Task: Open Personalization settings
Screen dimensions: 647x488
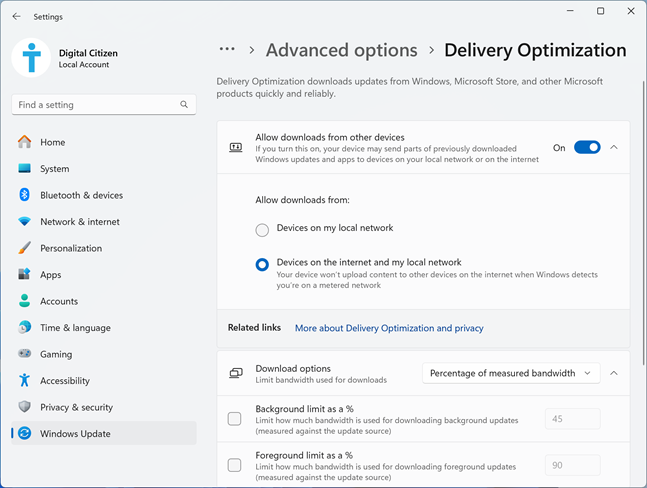Action: click(x=104, y=248)
